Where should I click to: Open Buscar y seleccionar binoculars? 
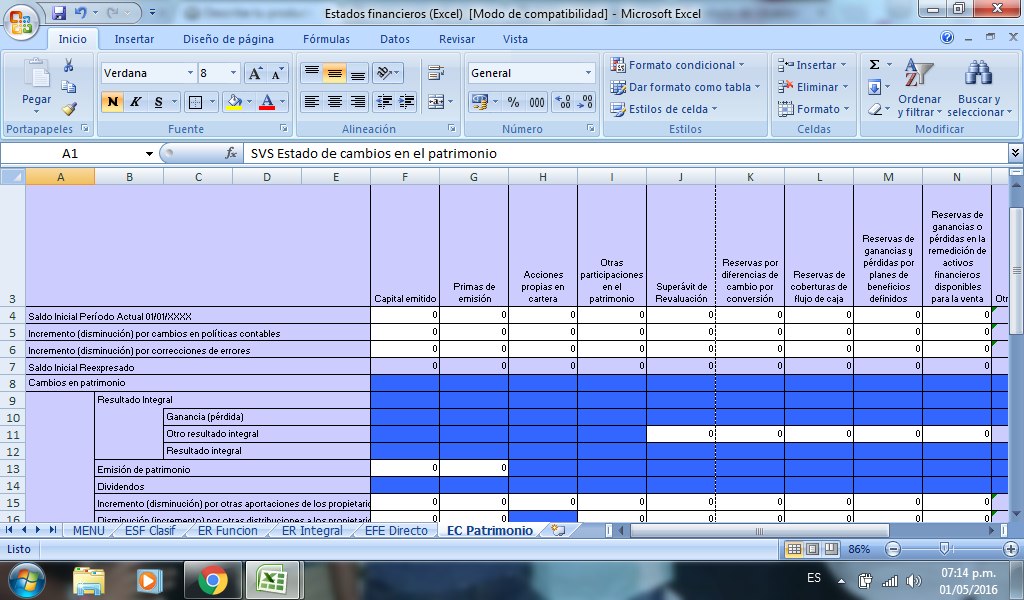[978, 88]
